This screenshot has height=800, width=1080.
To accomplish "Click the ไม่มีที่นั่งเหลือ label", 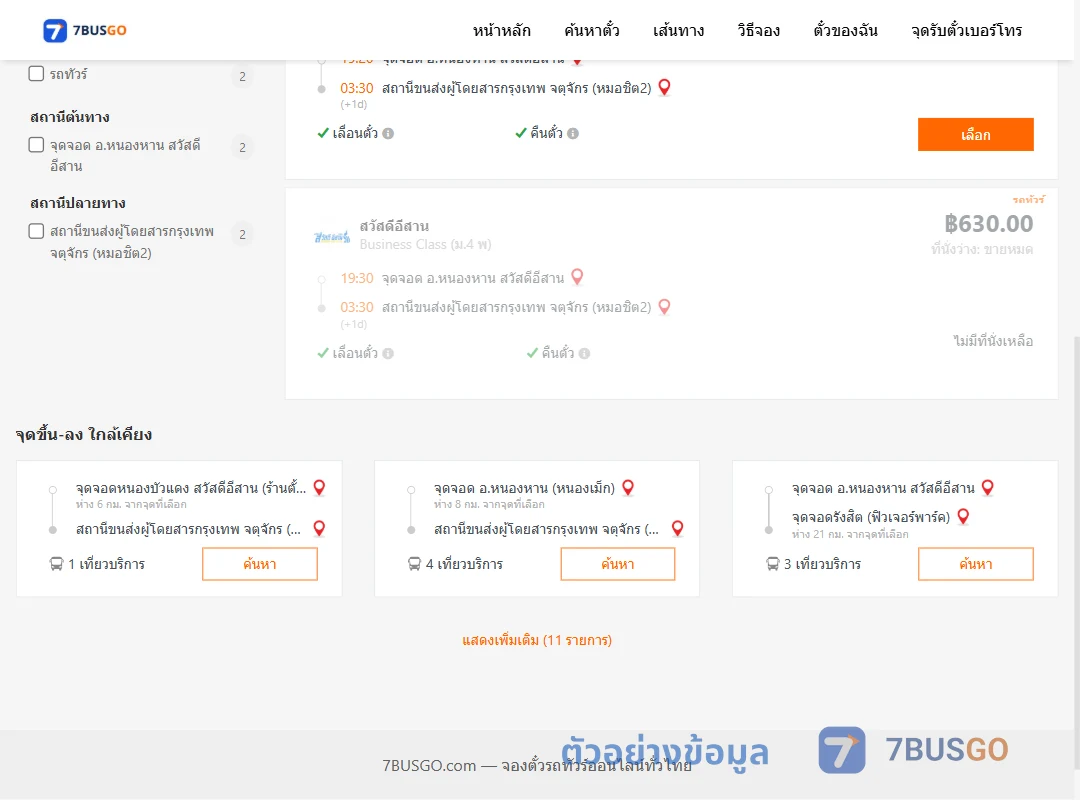I will [x=993, y=340].
